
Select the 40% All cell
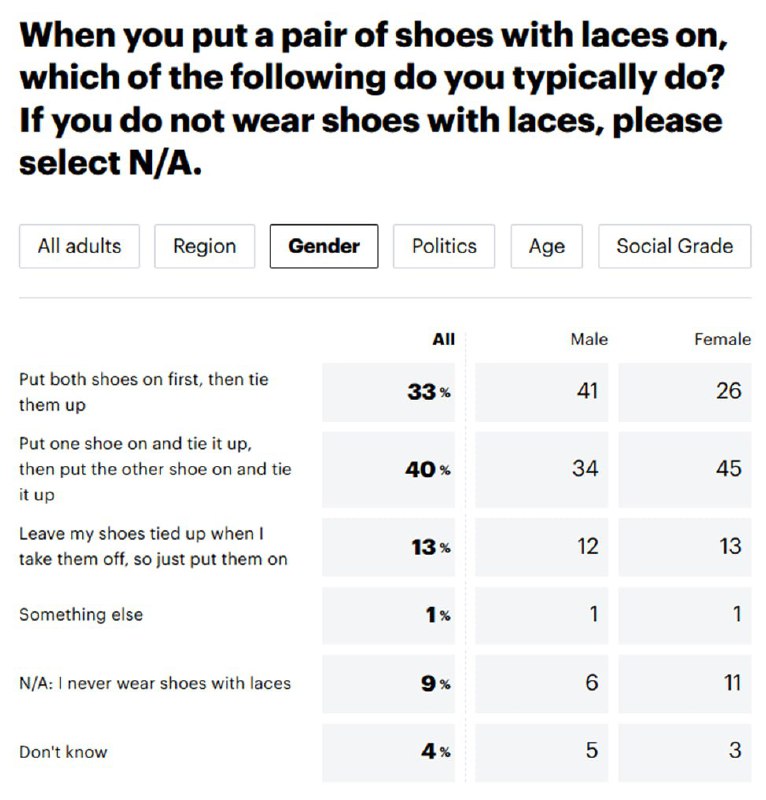[388, 469]
